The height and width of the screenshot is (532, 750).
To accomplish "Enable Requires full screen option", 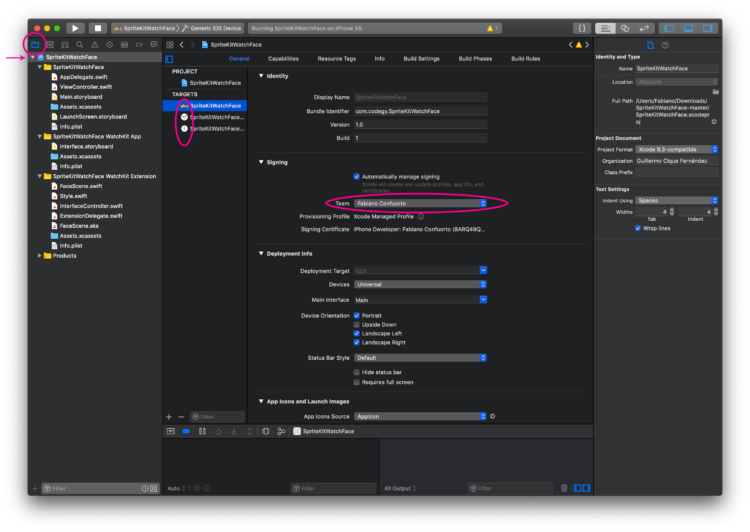I will pyautogui.click(x=356, y=382).
